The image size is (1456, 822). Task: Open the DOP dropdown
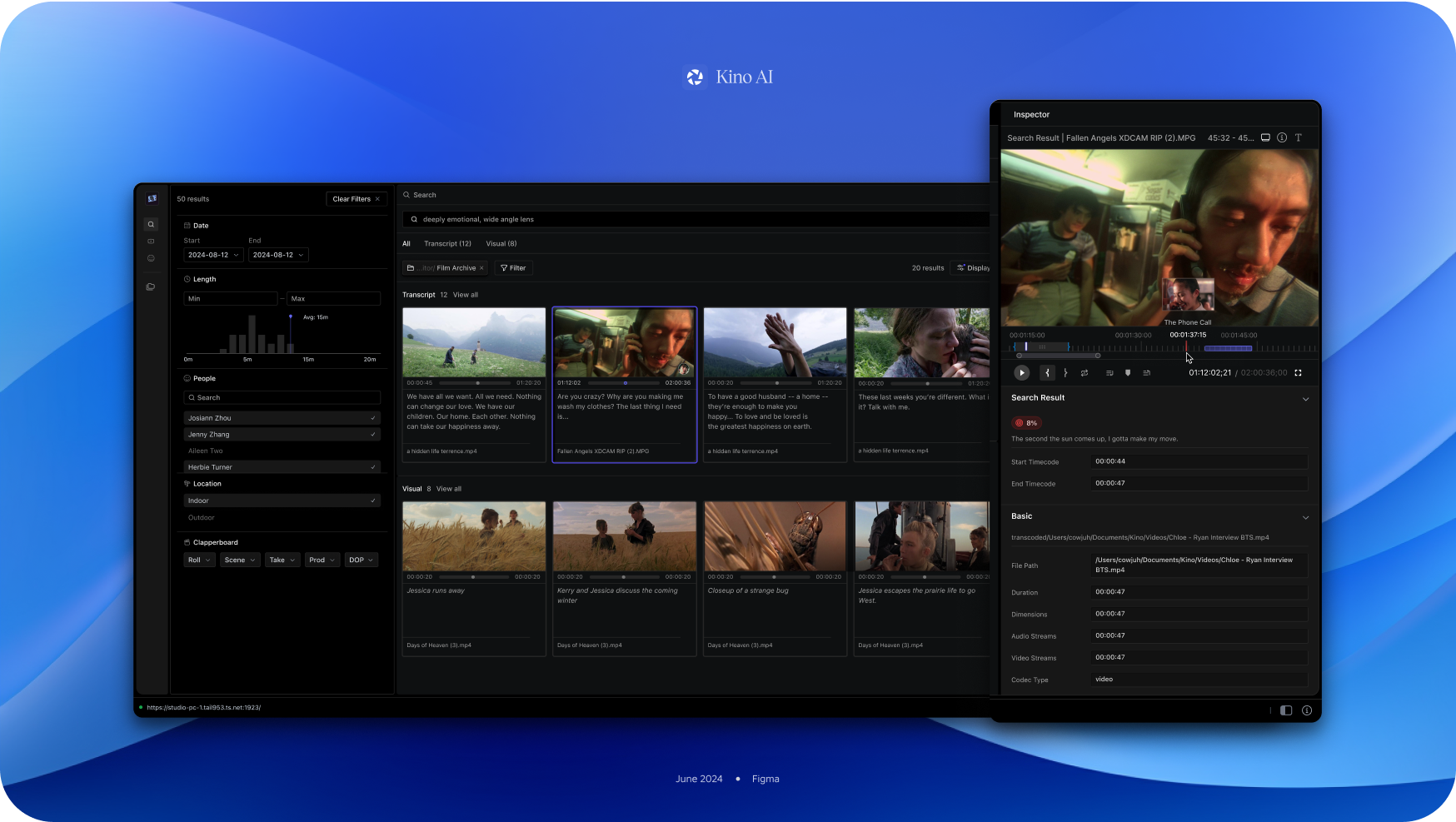(362, 560)
